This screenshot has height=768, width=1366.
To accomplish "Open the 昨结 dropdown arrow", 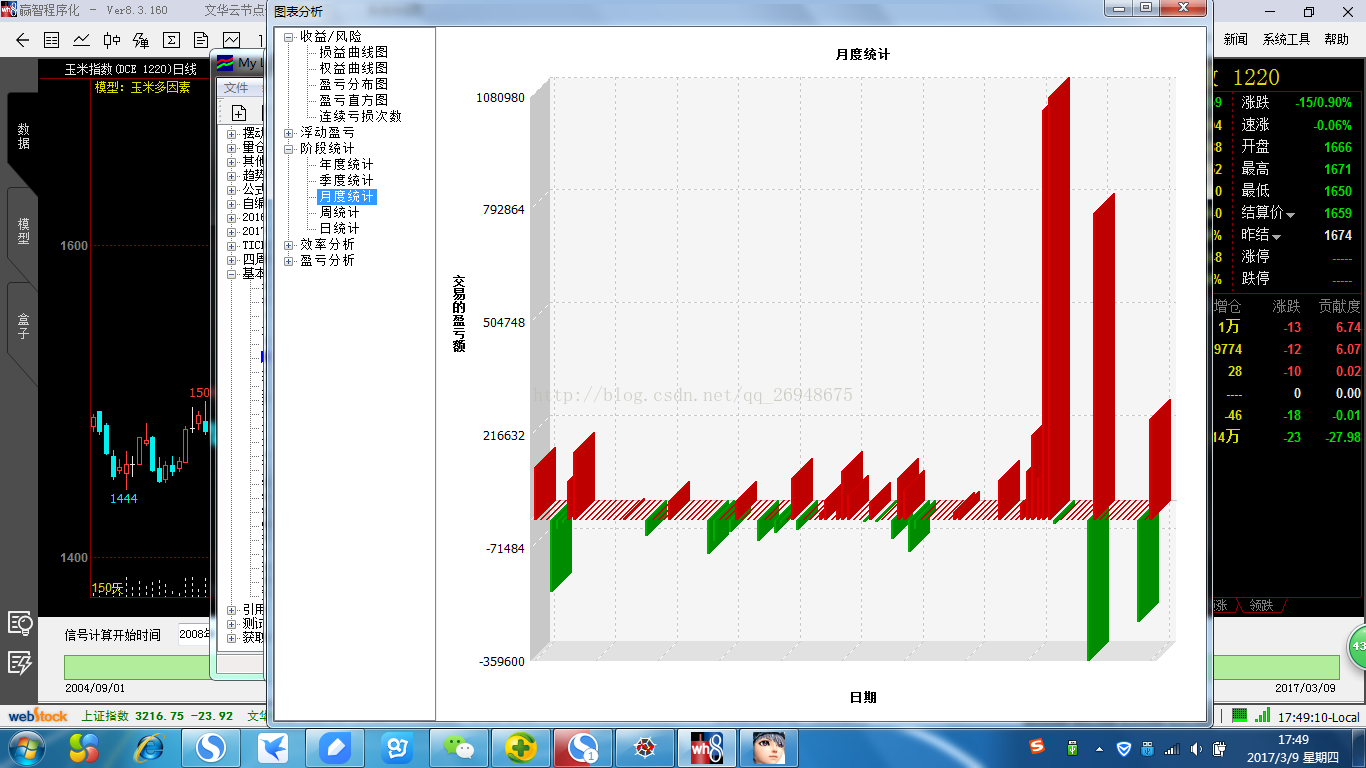I will click(x=1276, y=236).
